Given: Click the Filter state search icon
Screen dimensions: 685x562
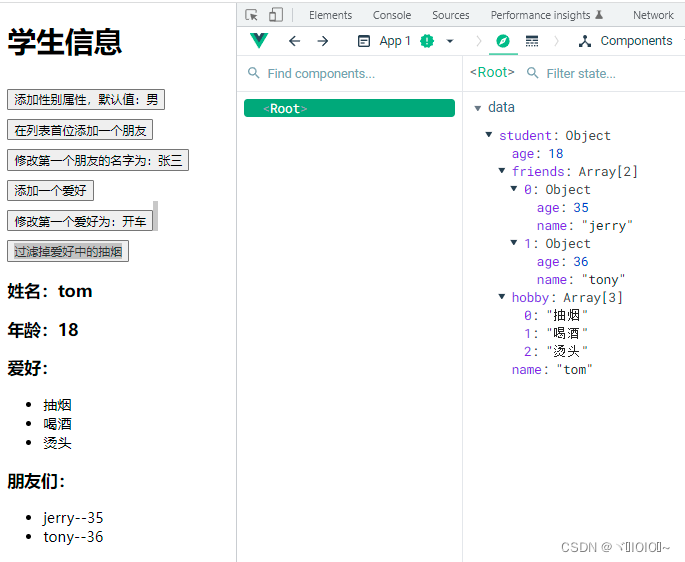Looking at the screenshot, I should pyautogui.click(x=533, y=73).
